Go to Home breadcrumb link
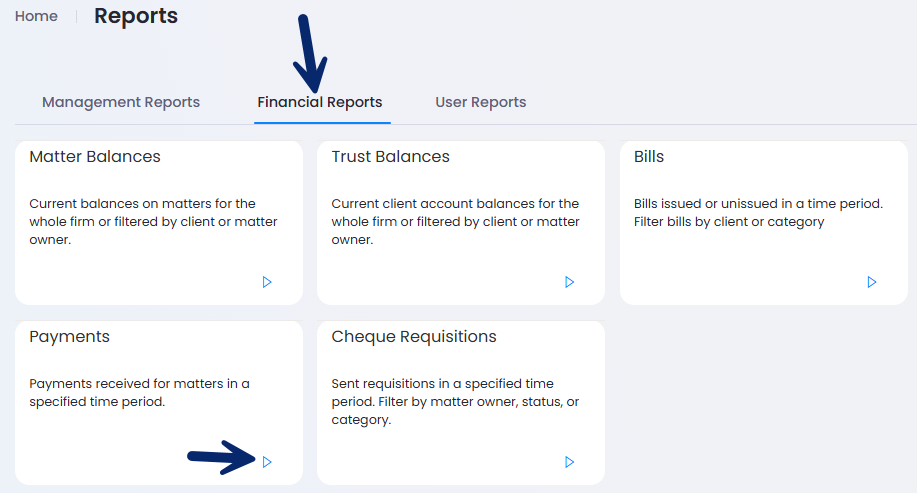 [x=36, y=16]
